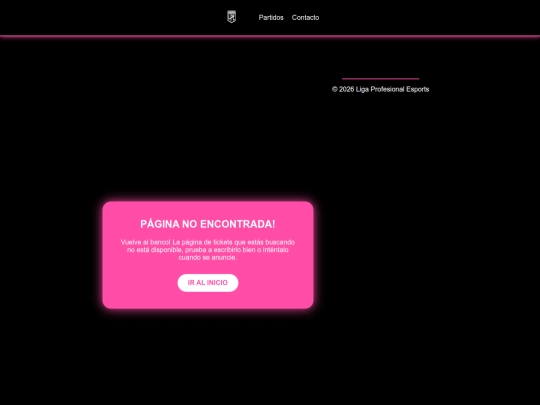Click the IR AL INICIO button

(208, 283)
